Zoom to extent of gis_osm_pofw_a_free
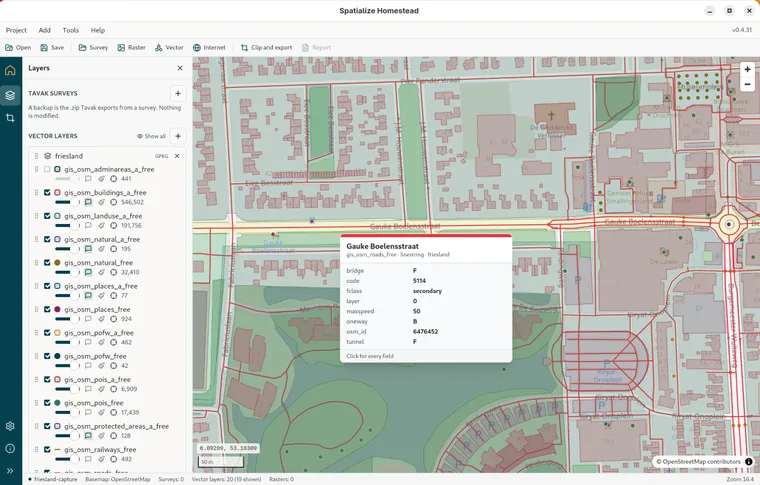Viewport: 760px width, 485px height. tap(113, 342)
